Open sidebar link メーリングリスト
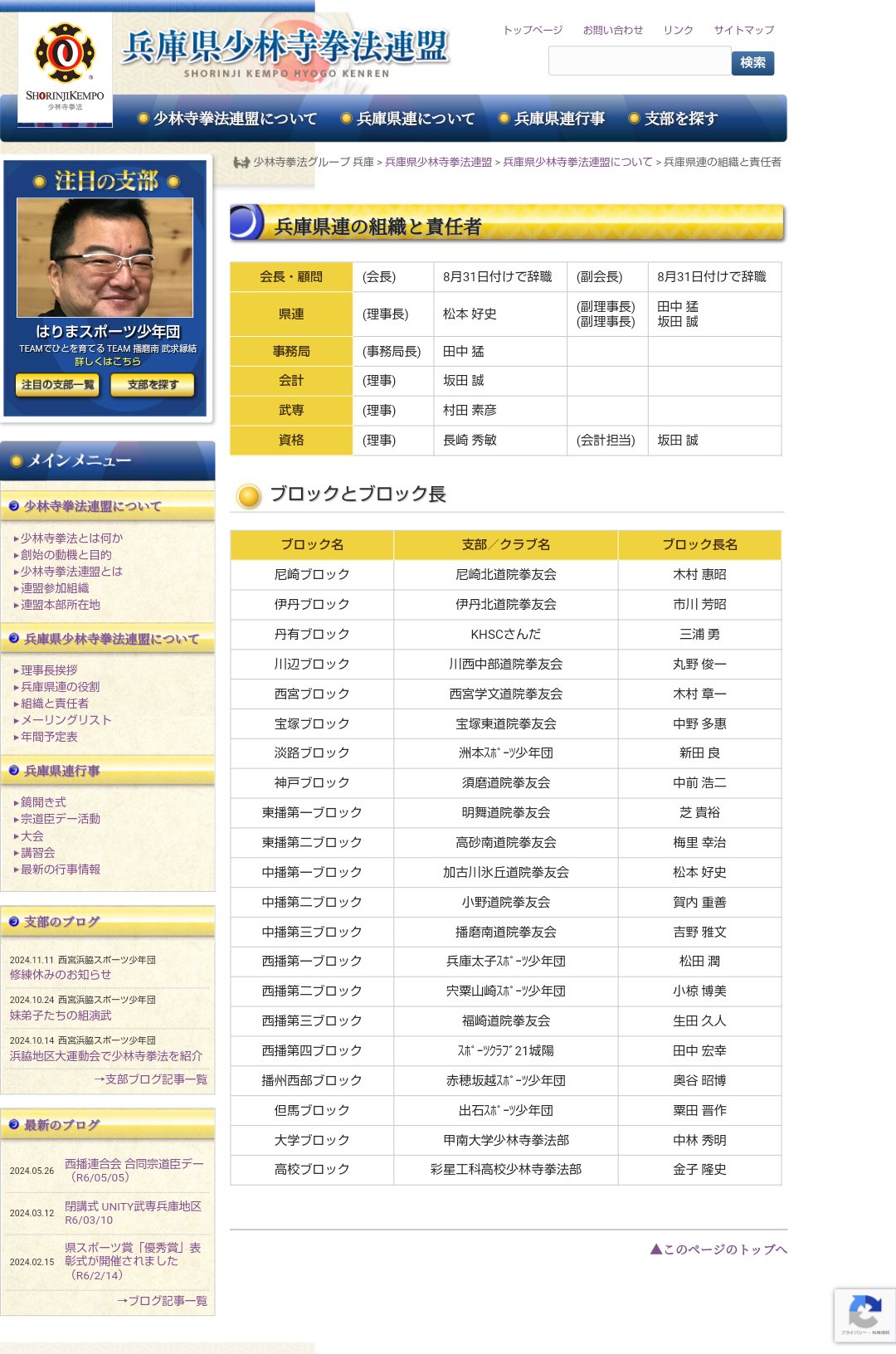Image resolution: width=896 pixels, height=1354 pixels. (x=66, y=720)
